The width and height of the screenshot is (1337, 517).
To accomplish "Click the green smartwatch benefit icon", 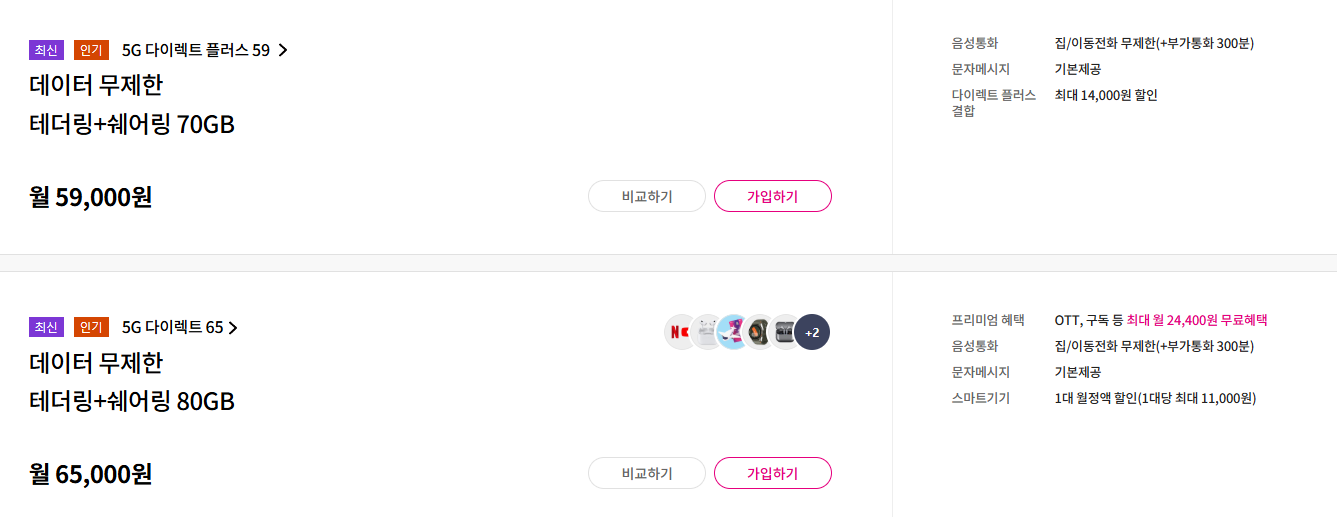I will tap(759, 332).
